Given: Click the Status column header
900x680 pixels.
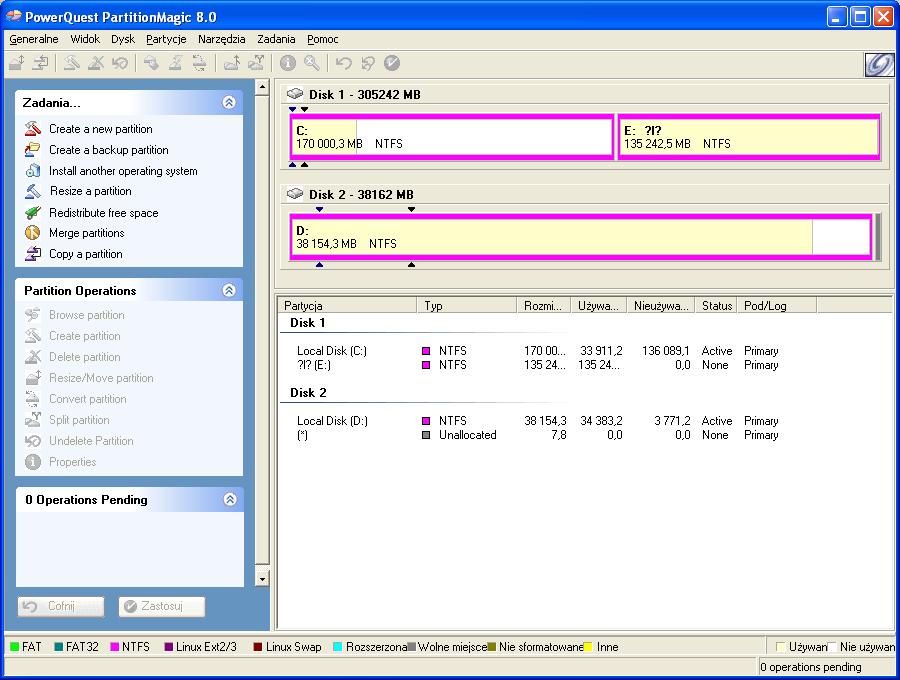Looking at the screenshot, I should [716, 305].
